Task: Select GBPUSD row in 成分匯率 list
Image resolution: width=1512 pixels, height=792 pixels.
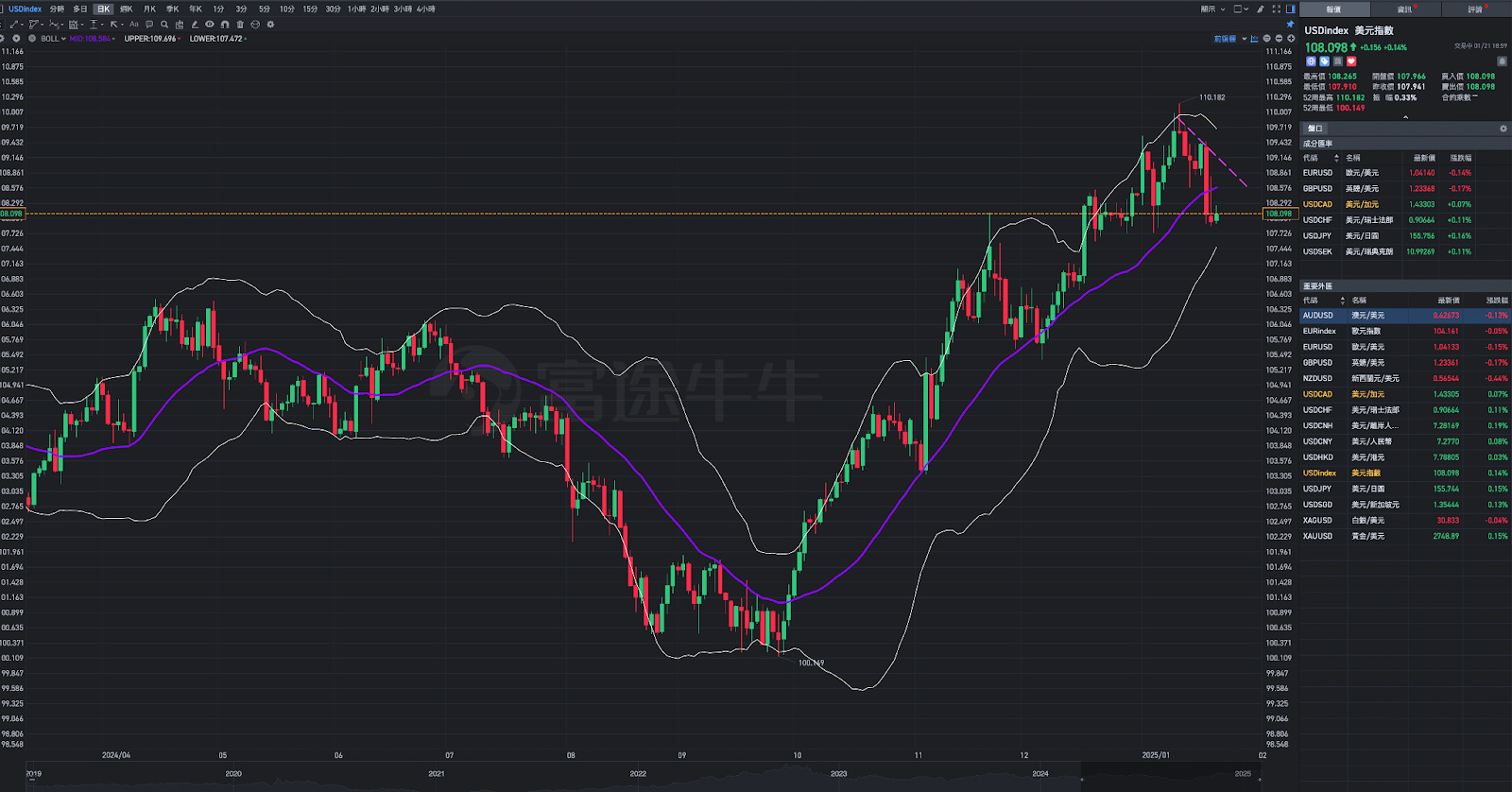Action: [x=1405, y=188]
